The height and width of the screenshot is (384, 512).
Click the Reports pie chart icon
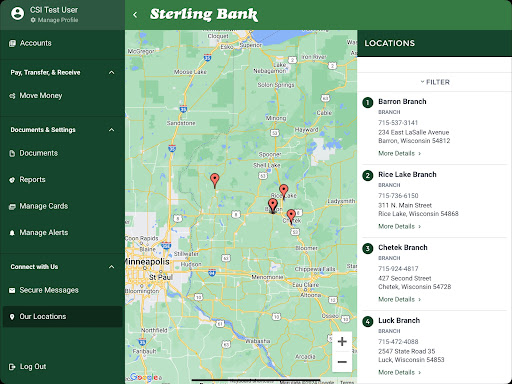point(12,180)
